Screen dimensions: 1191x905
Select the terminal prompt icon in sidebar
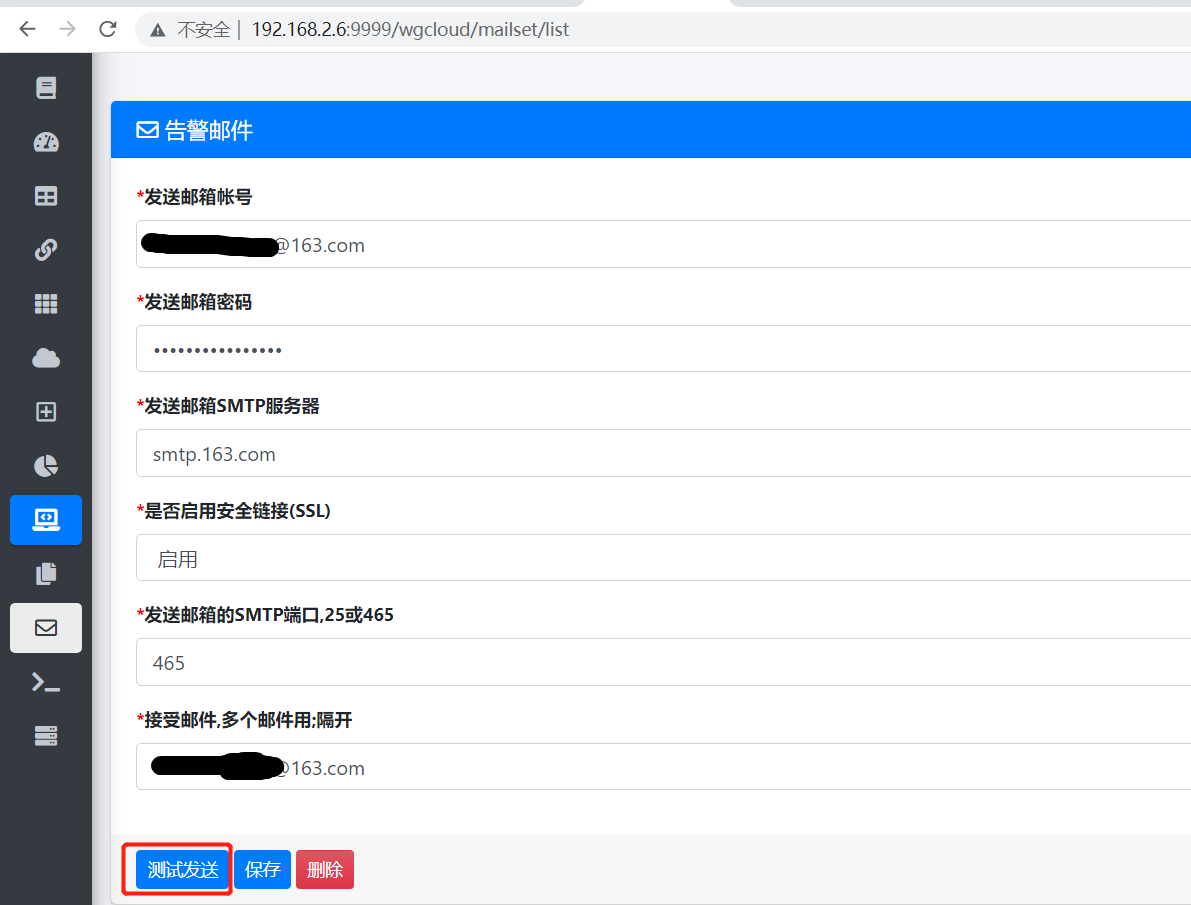tap(46, 681)
